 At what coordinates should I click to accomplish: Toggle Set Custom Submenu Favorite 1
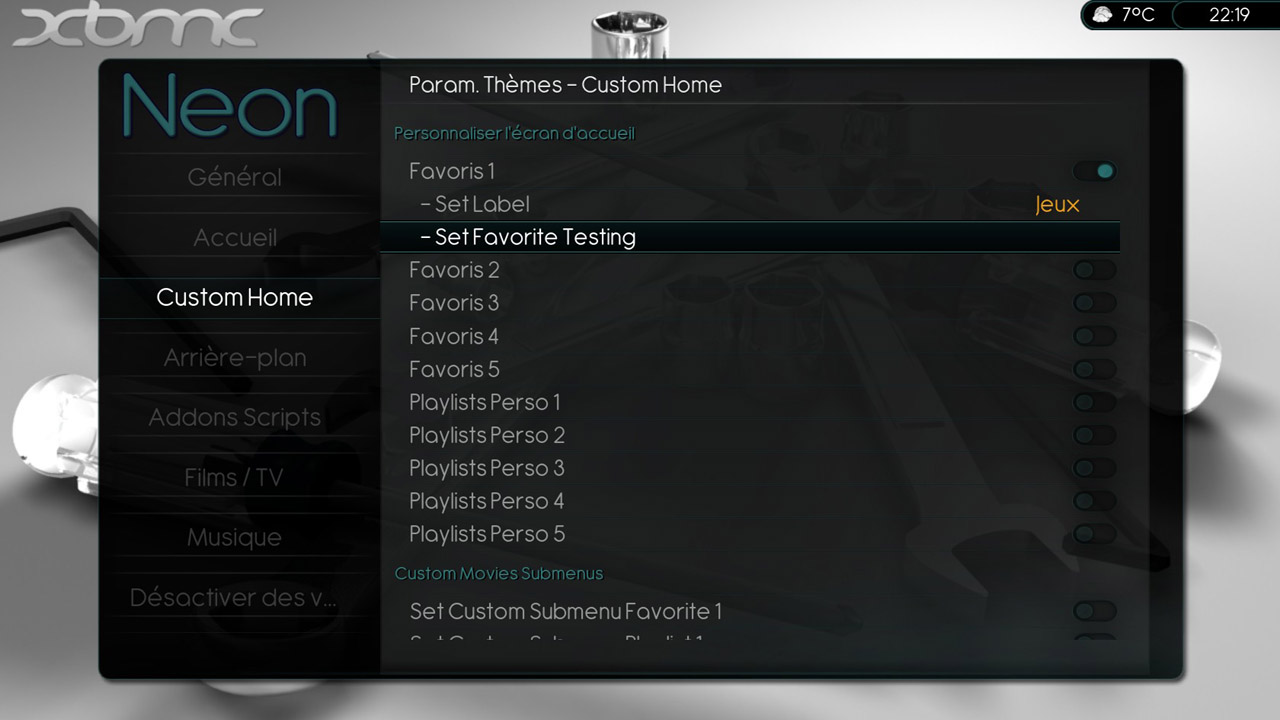coord(1094,611)
